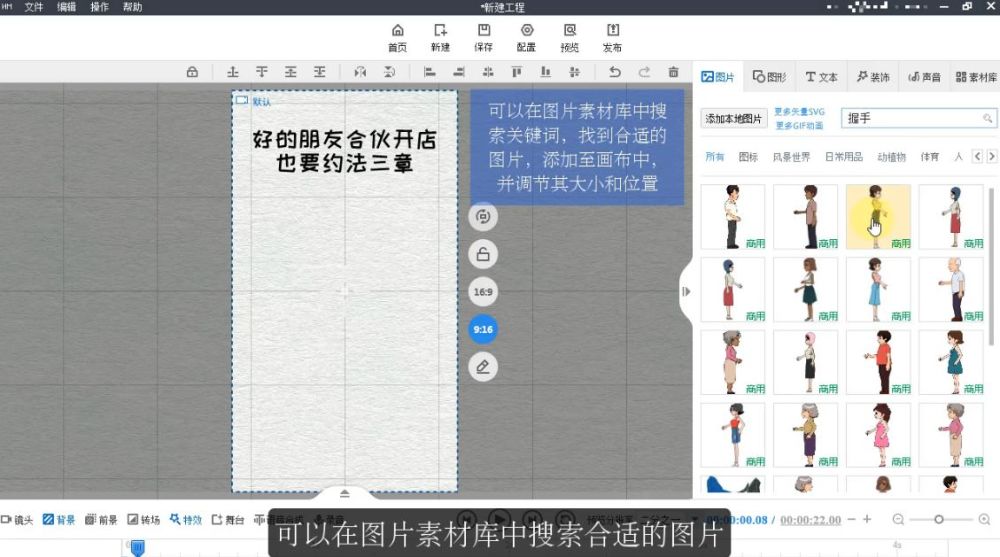Click the flip horizontal icon
This screenshot has width=1000, height=557.
360,72
